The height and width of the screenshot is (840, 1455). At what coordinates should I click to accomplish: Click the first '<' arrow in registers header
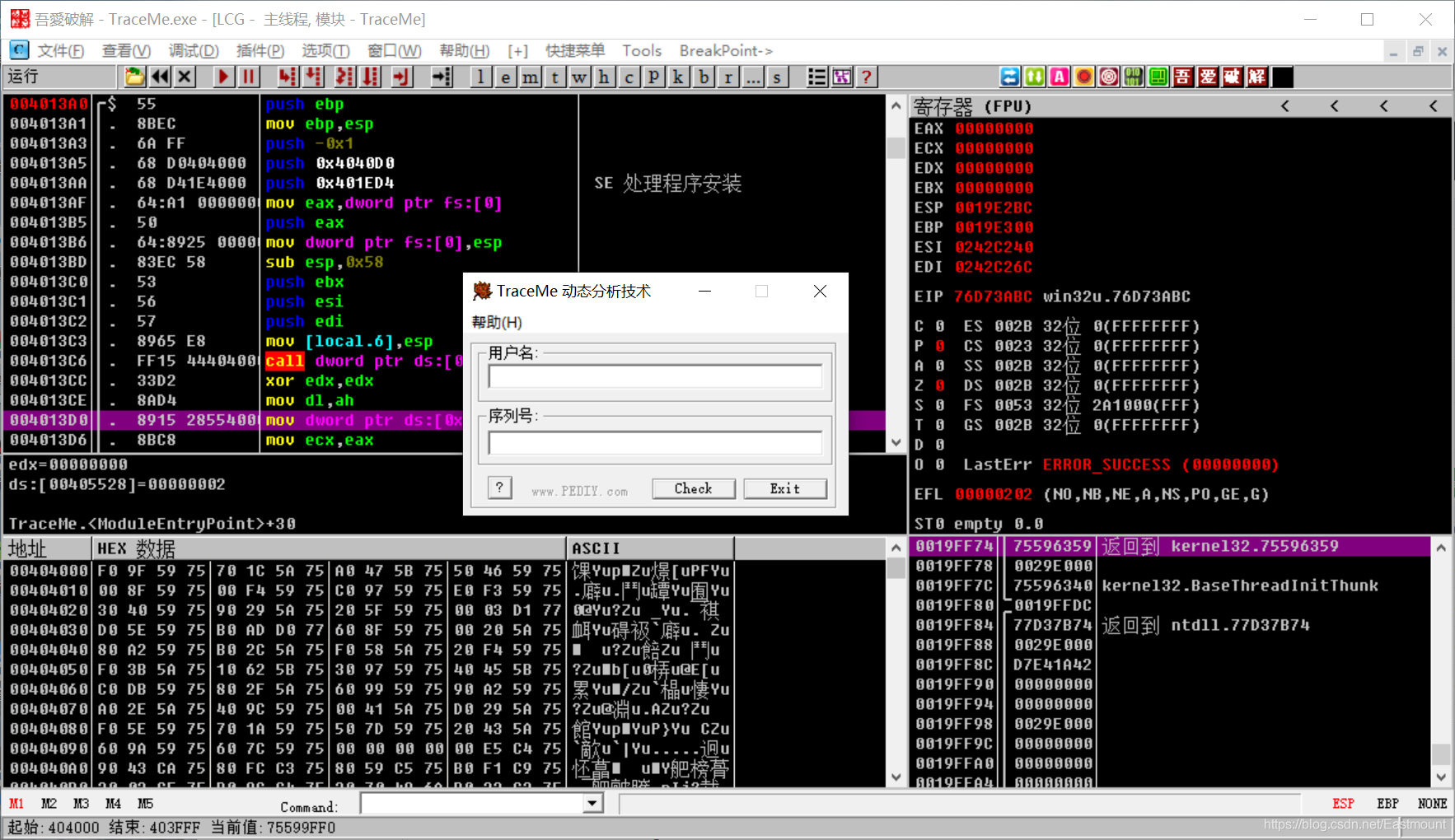tap(1284, 106)
